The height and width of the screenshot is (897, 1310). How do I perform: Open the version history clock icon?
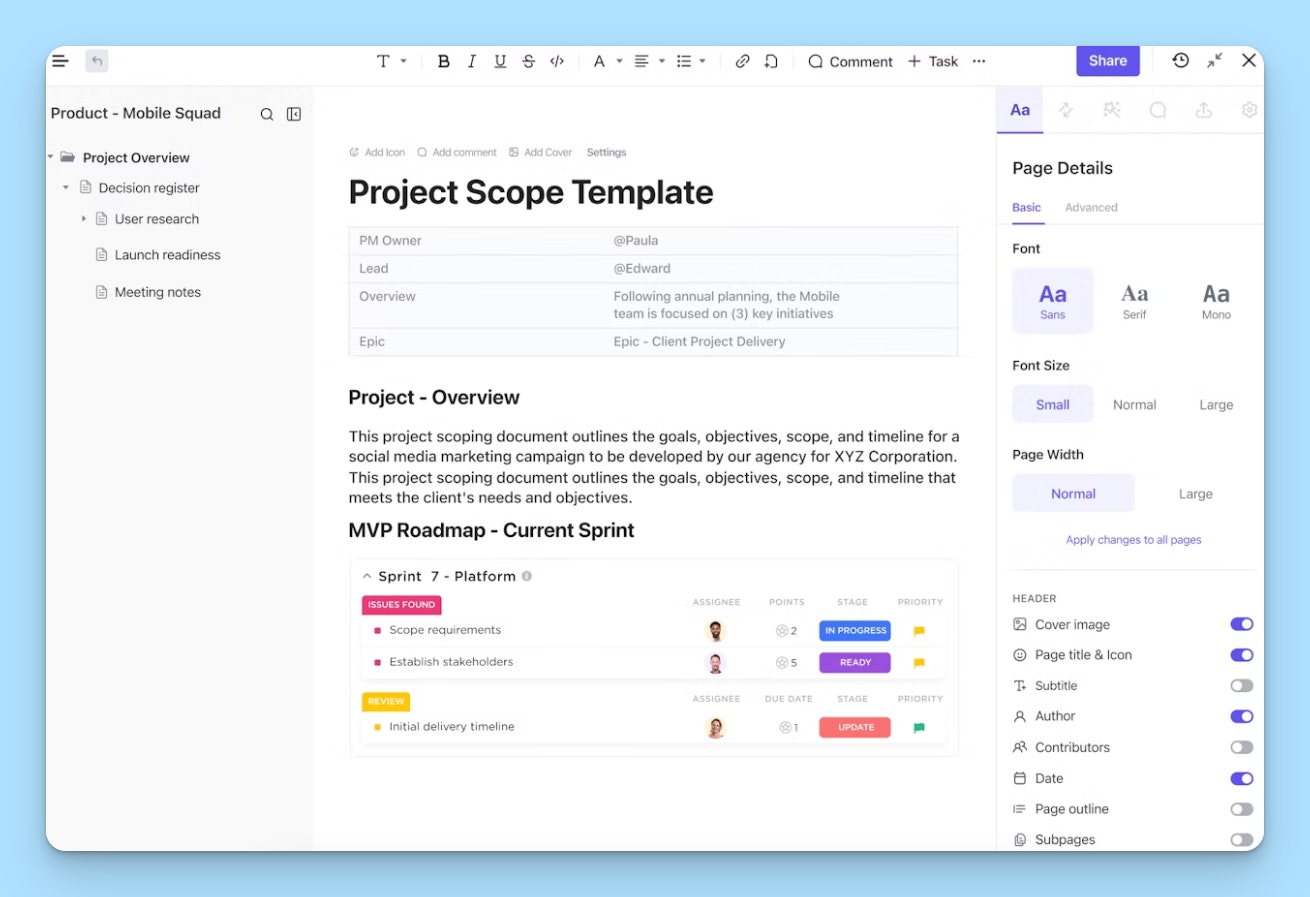1181,61
